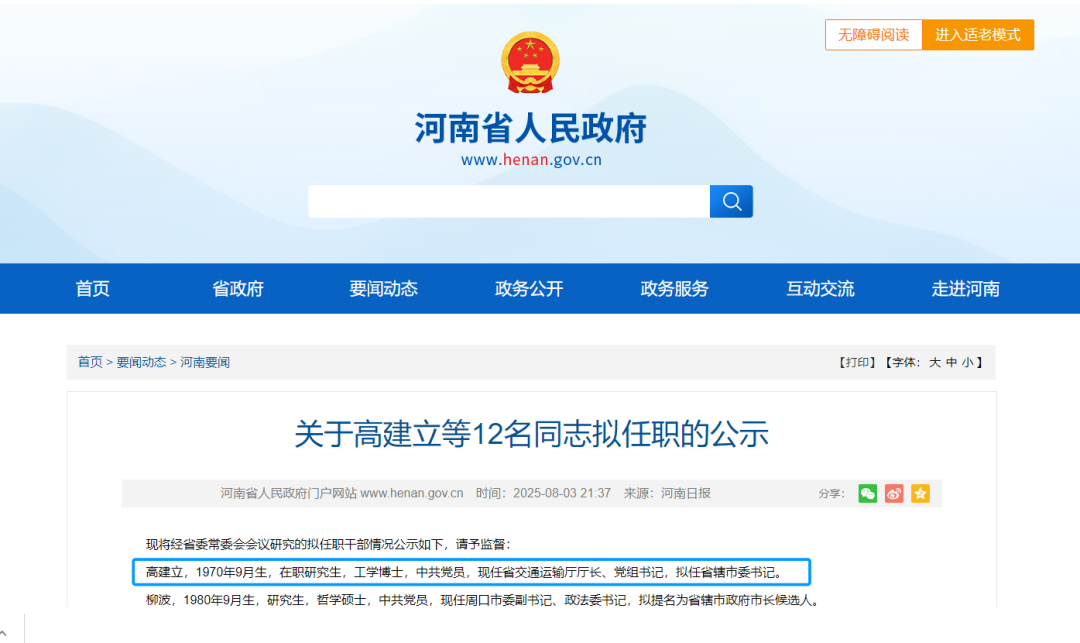Click the national emblem logo

click(530, 64)
